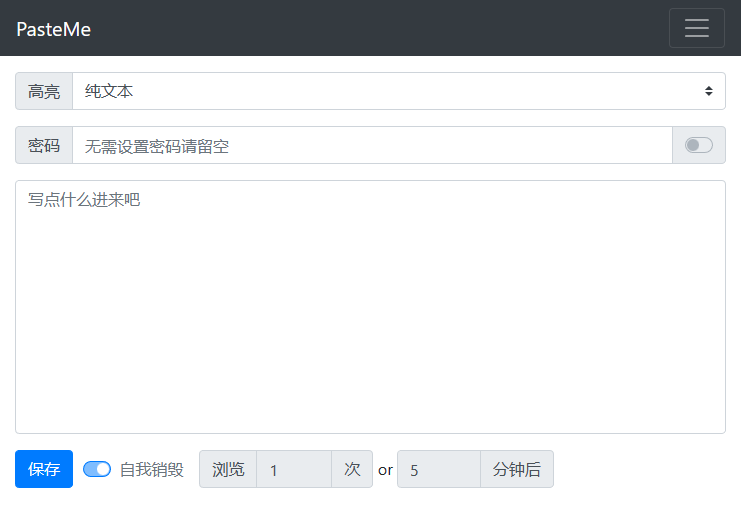Click the 自我销毁 label text
Screen dimensions: 741x505
coord(152,470)
